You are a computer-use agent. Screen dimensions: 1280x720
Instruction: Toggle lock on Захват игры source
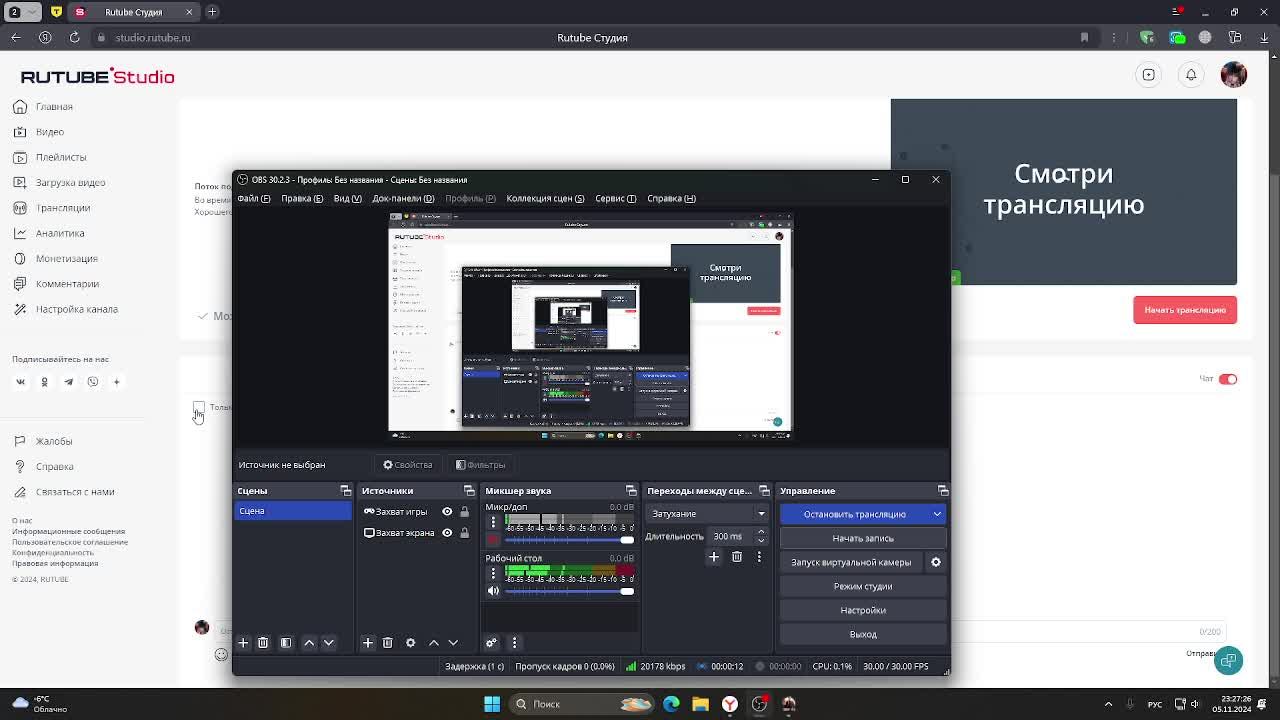click(464, 512)
